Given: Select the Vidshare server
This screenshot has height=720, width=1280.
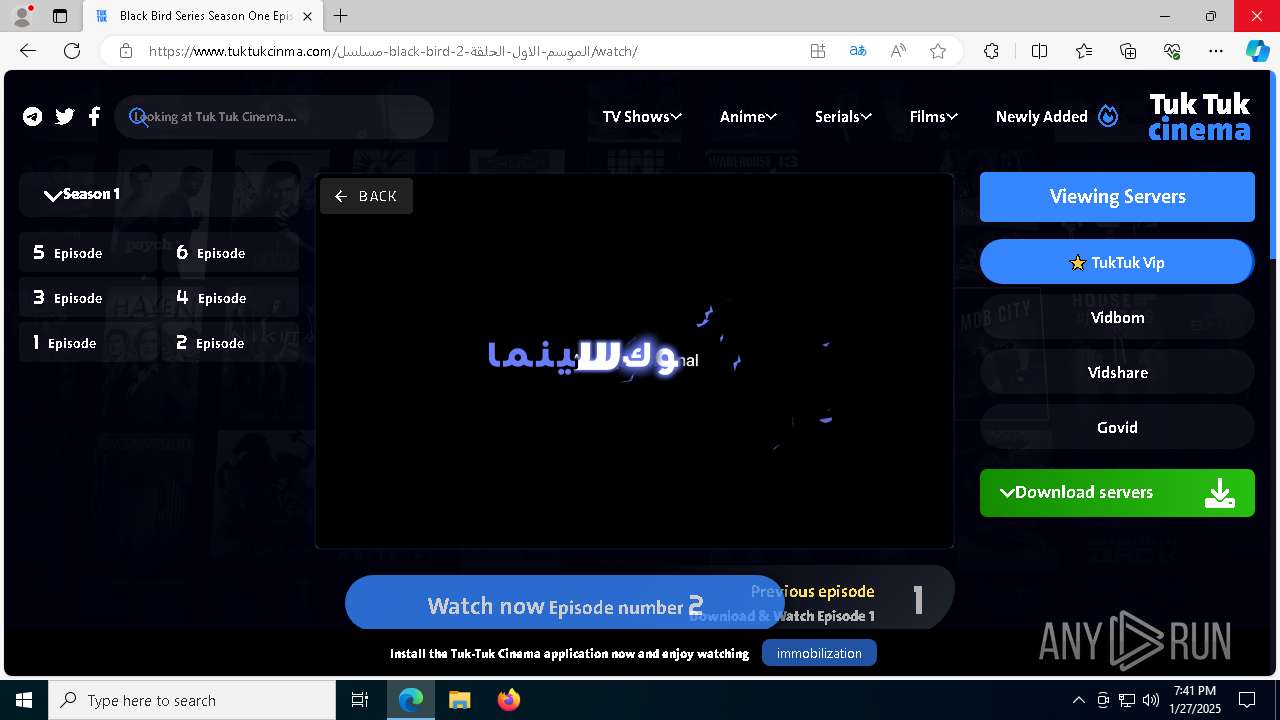Looking at the screenshot, I should tap(1117, 373).
